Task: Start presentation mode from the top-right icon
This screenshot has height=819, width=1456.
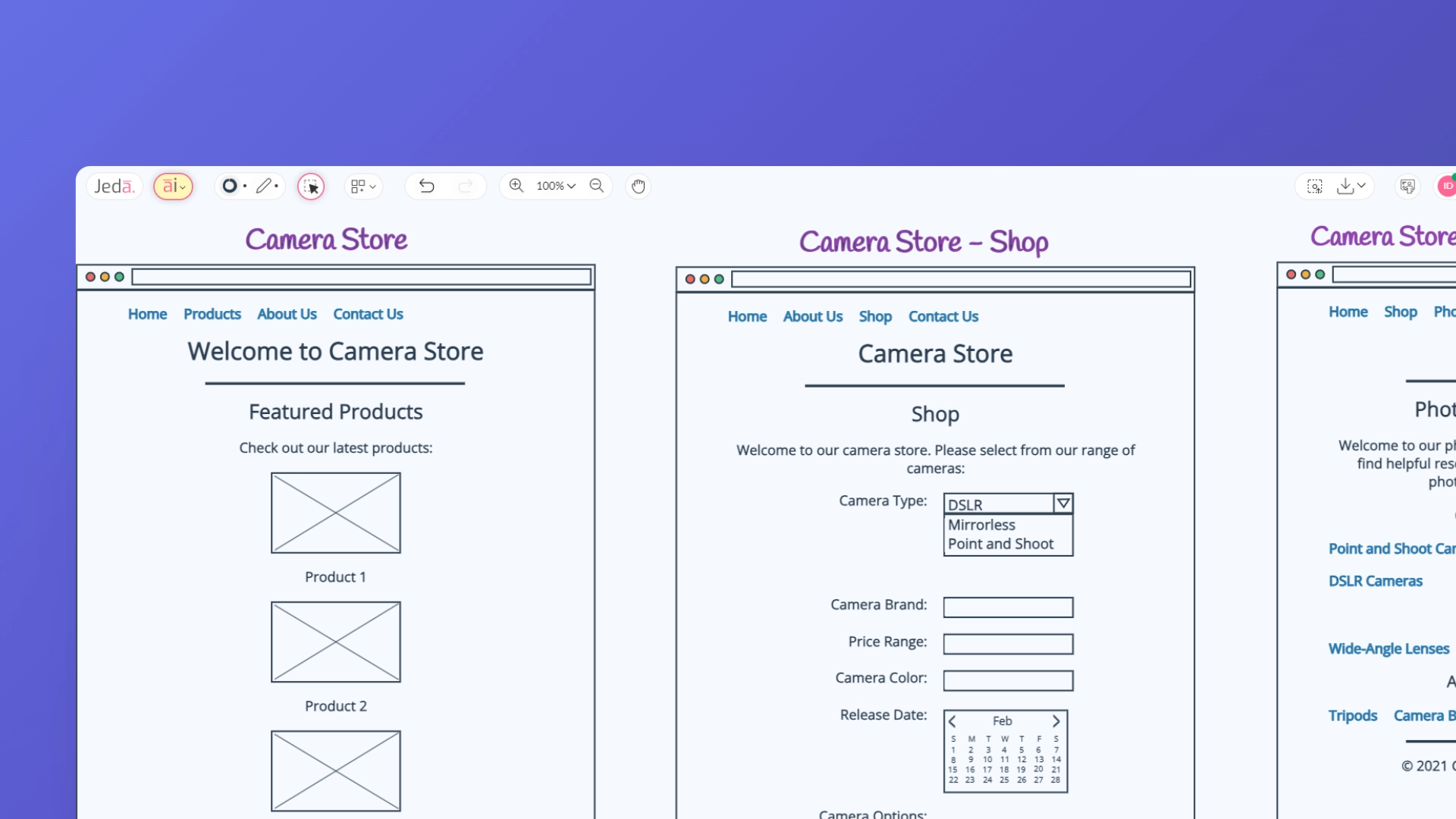Action: [x=1407, y=186]
